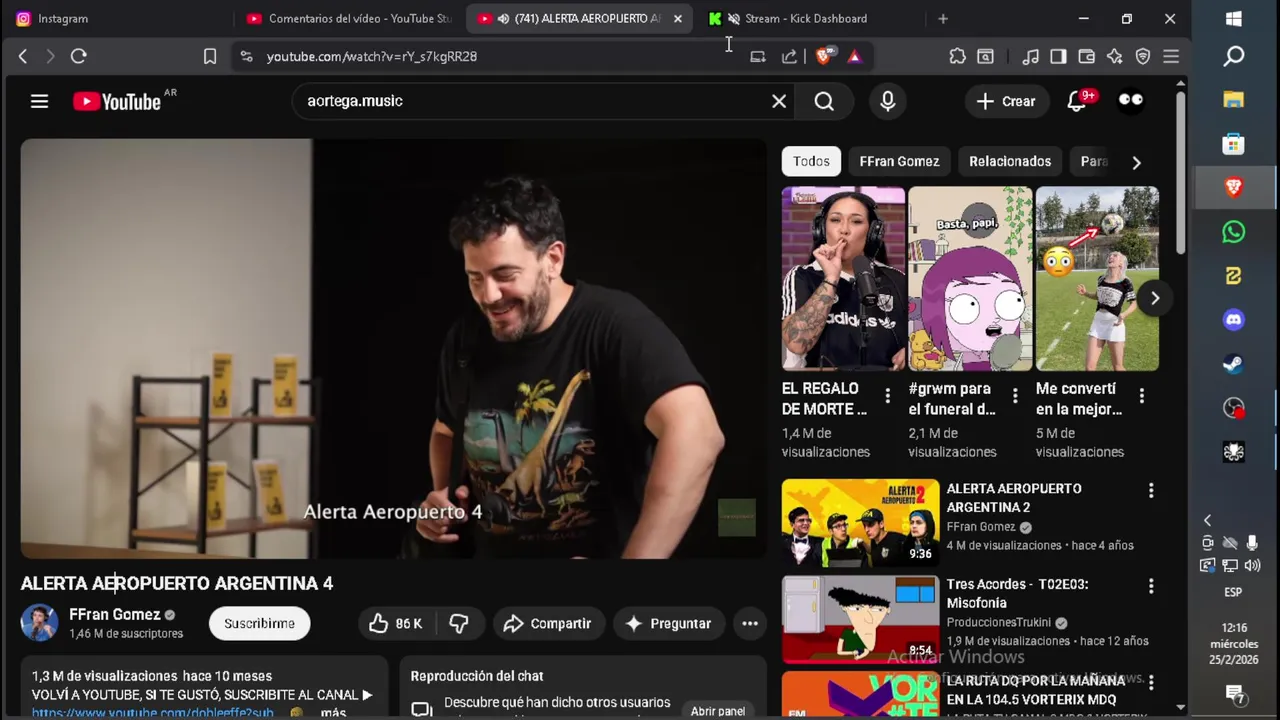View site information left of the URL
The width and height of the screenshot is (1280, 720).
pyautogui.click(x=246, y=56)
